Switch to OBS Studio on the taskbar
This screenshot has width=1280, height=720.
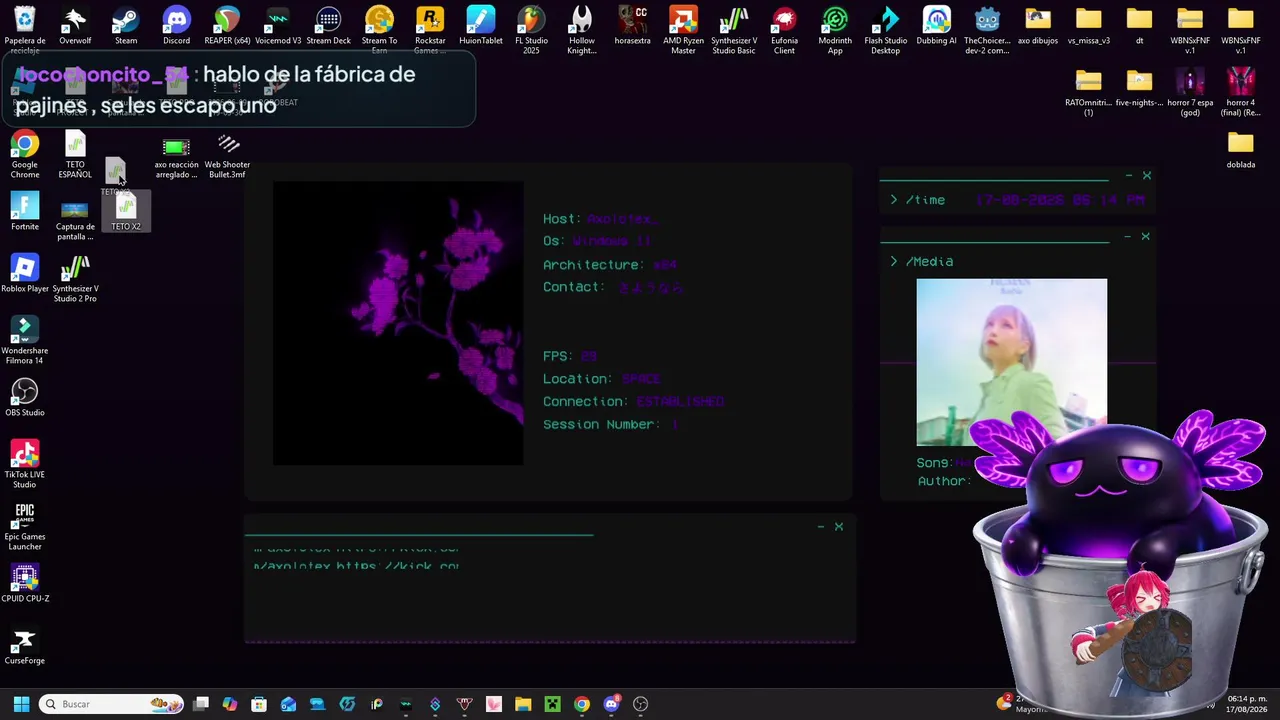(x=641, y=704)
